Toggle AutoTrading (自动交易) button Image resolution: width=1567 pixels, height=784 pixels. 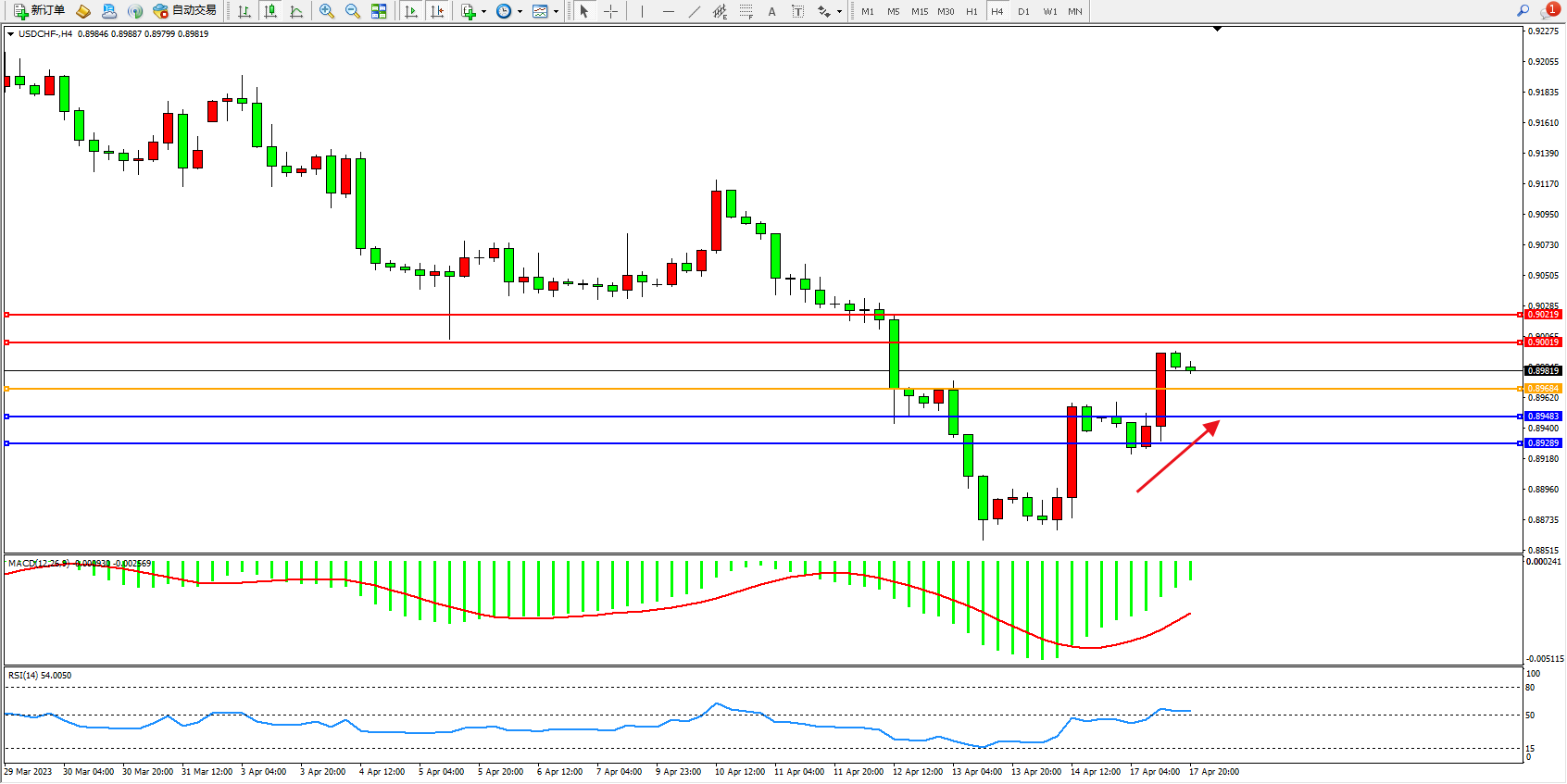coord(184,11)
